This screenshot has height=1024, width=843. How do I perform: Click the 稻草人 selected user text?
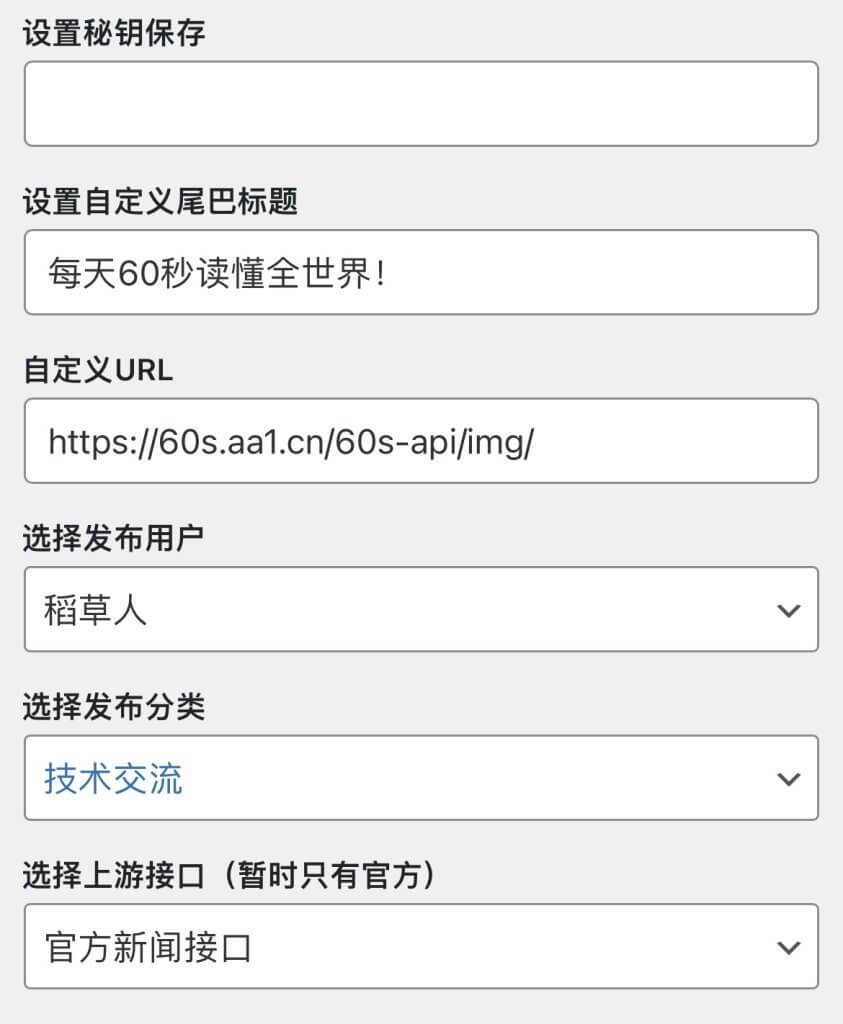95,610
